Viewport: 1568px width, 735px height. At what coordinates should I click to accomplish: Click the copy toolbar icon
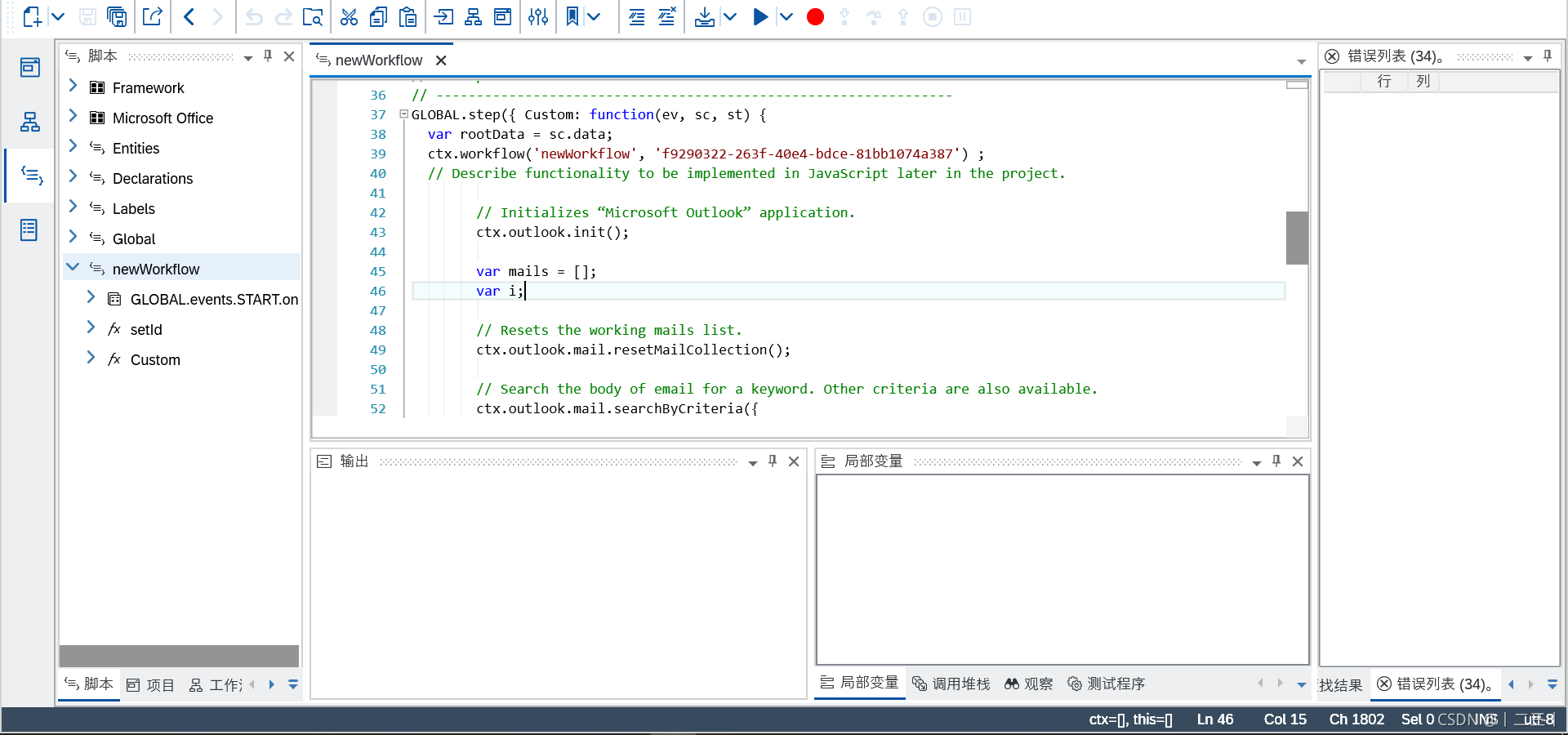tap(378, 16)
